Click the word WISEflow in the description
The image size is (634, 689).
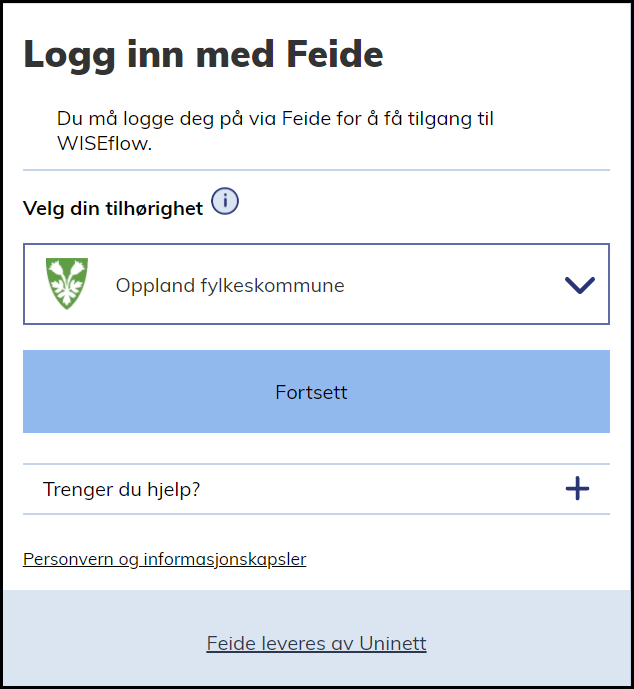click(105, 143)
